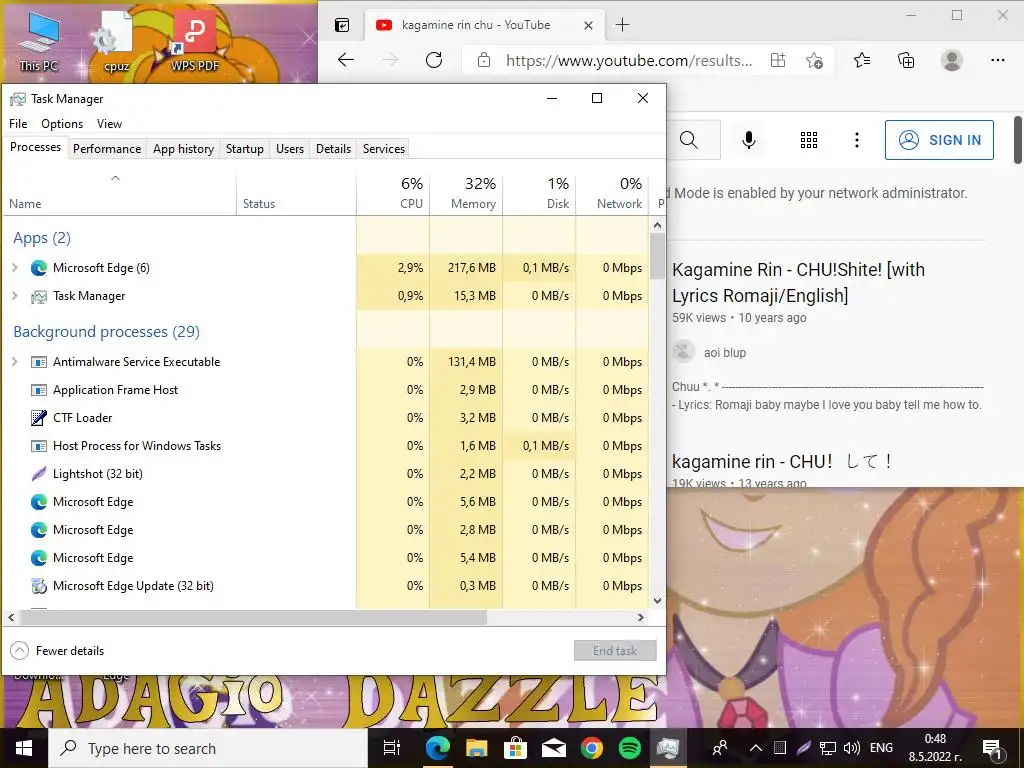Viewport: 1024px width, 768px height.
Task: Open Edge profile avatar
Action: 952,61
